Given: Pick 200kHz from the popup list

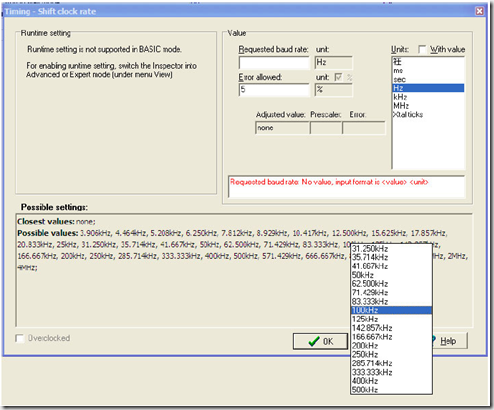Looking at the screenshot, I should [391, 346].
